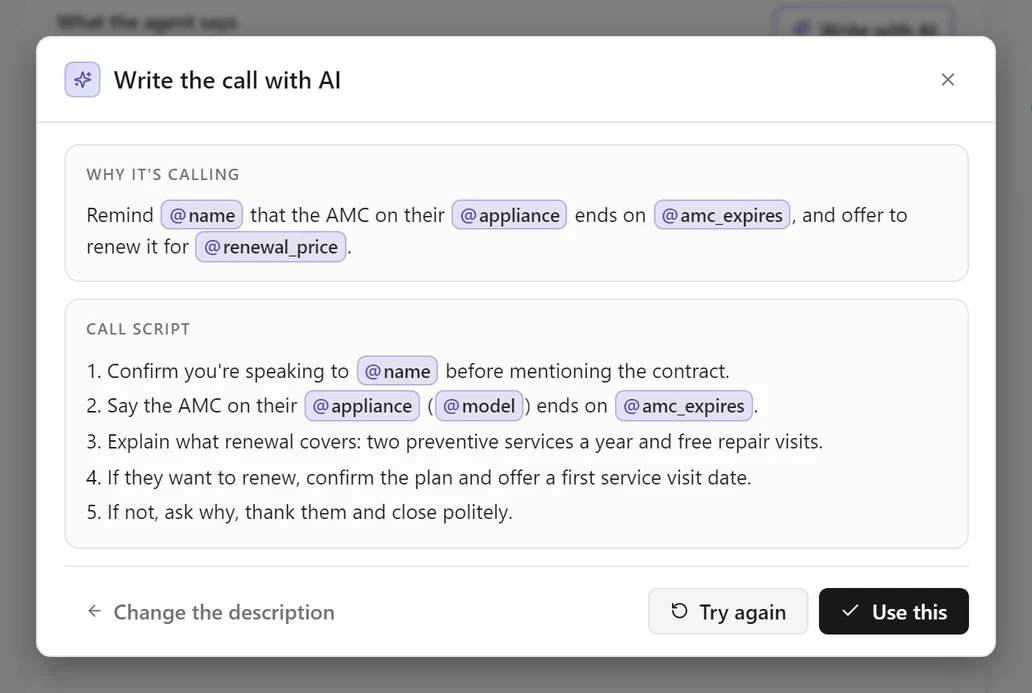Image resolution: width=1032 pixels, height=693 pixels.
Task: Select the @model tag in step 2
Action: pos(479,406)
